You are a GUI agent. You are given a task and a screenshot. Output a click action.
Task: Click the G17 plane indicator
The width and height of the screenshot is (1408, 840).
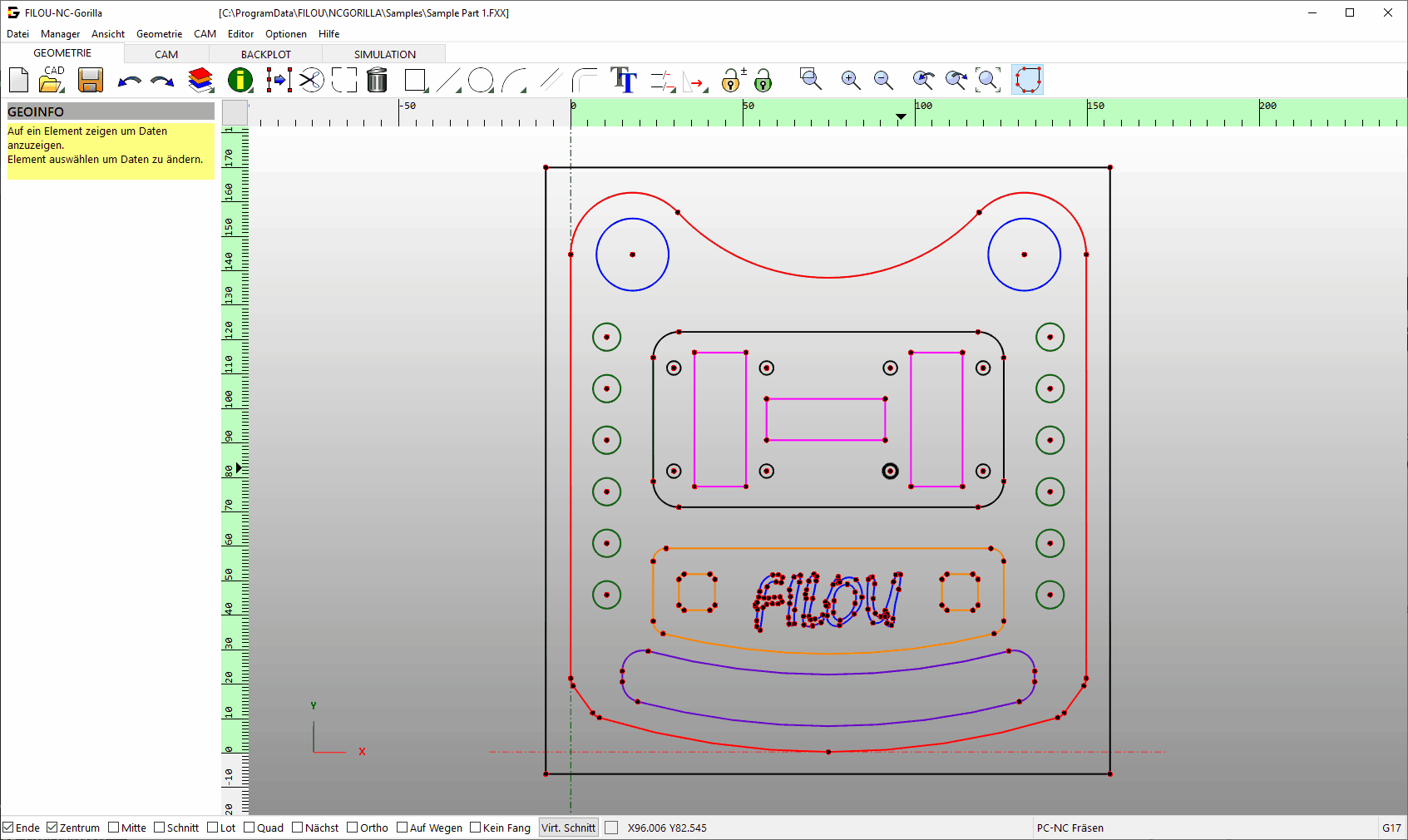point(1391,828)
